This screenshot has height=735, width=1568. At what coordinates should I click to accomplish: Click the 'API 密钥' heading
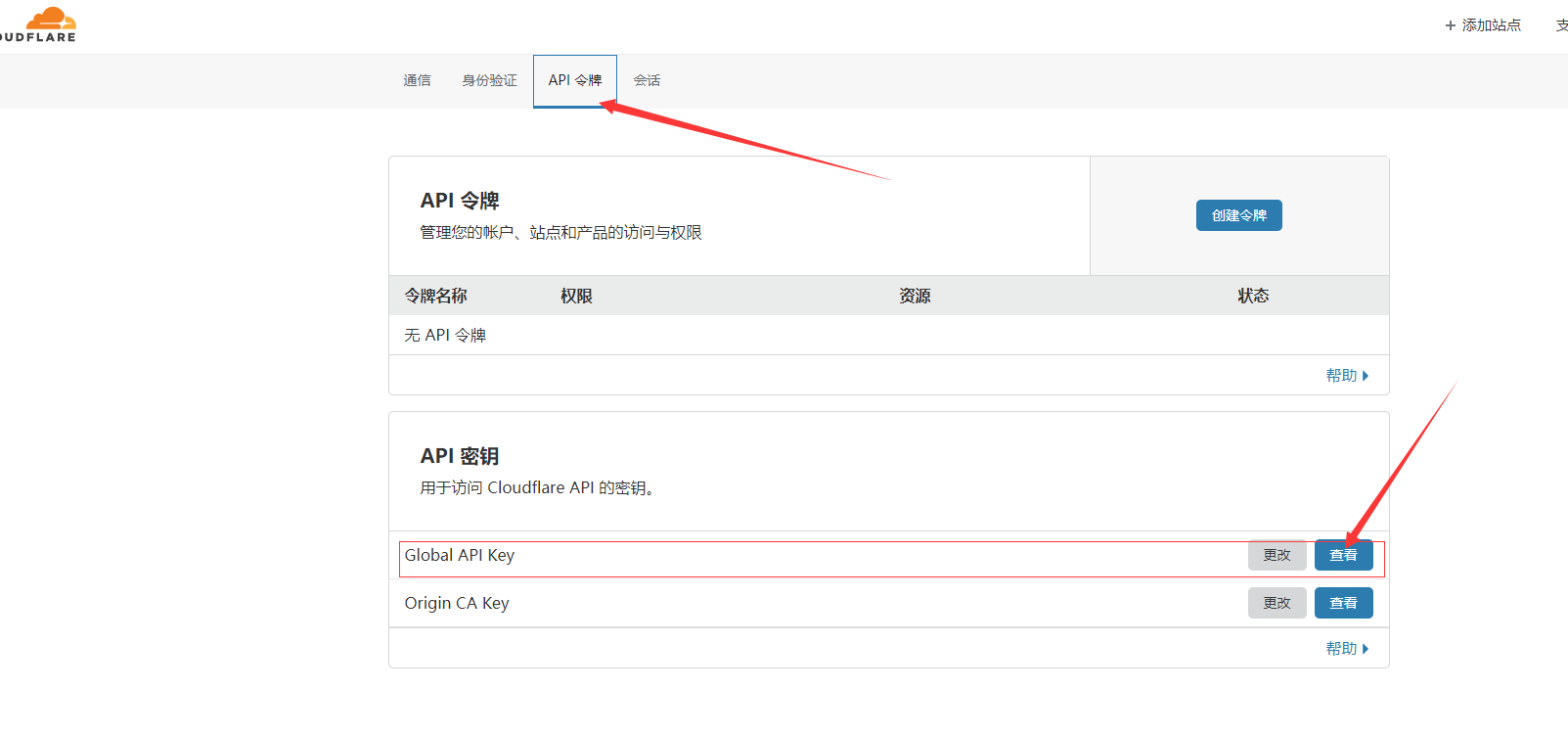coord(460,456)
